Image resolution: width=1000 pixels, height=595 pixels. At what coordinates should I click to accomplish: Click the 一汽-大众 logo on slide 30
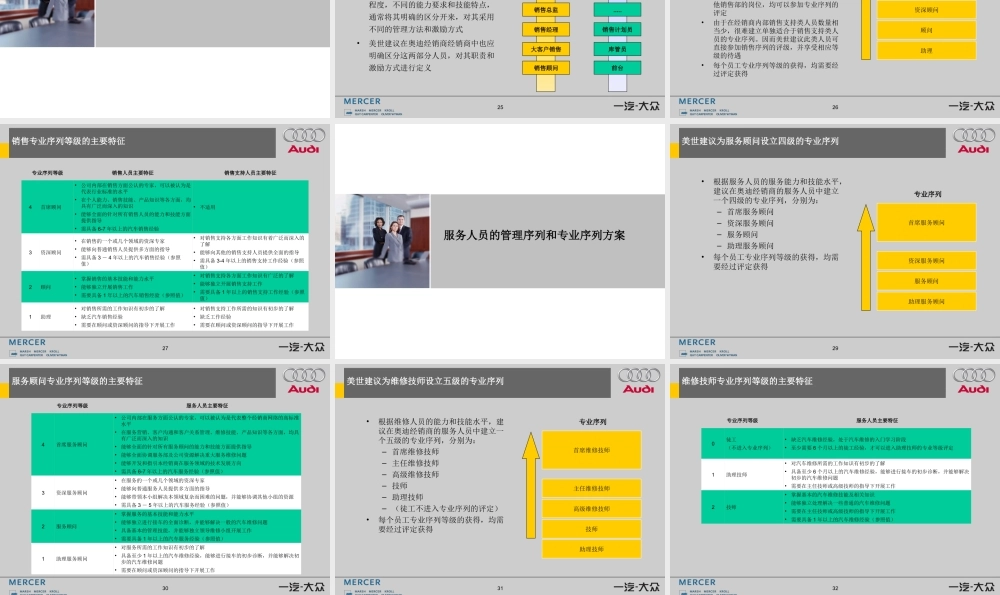(302, 587)
